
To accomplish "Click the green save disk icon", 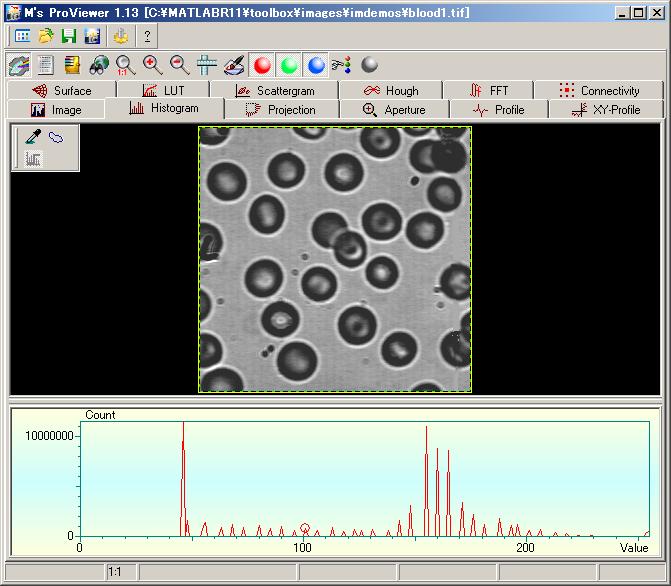I will [x=69, y=36].
